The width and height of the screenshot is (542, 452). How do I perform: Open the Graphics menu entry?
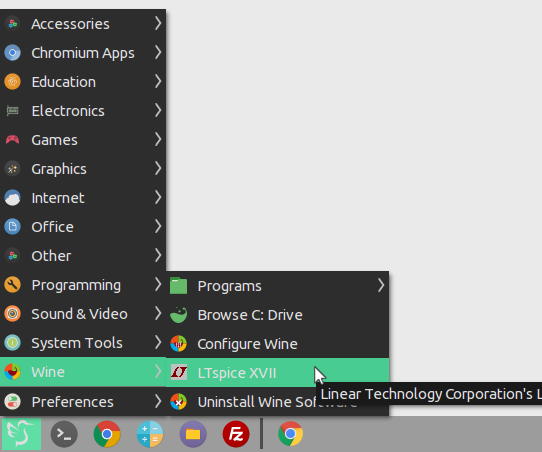[83, 169]
